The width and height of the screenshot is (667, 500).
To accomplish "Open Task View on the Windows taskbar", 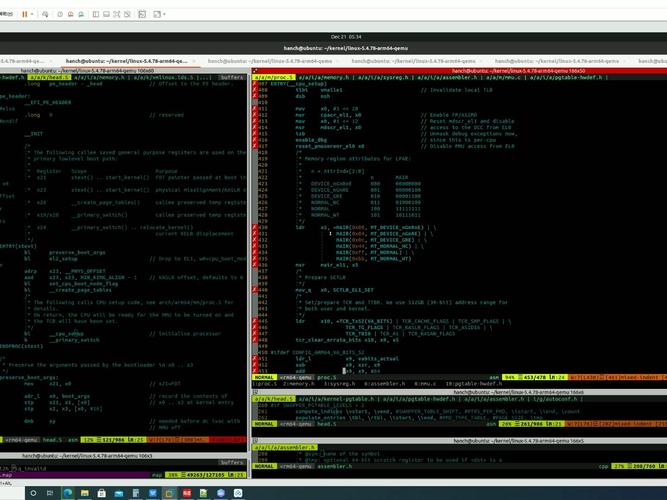I will pos(50,493).
